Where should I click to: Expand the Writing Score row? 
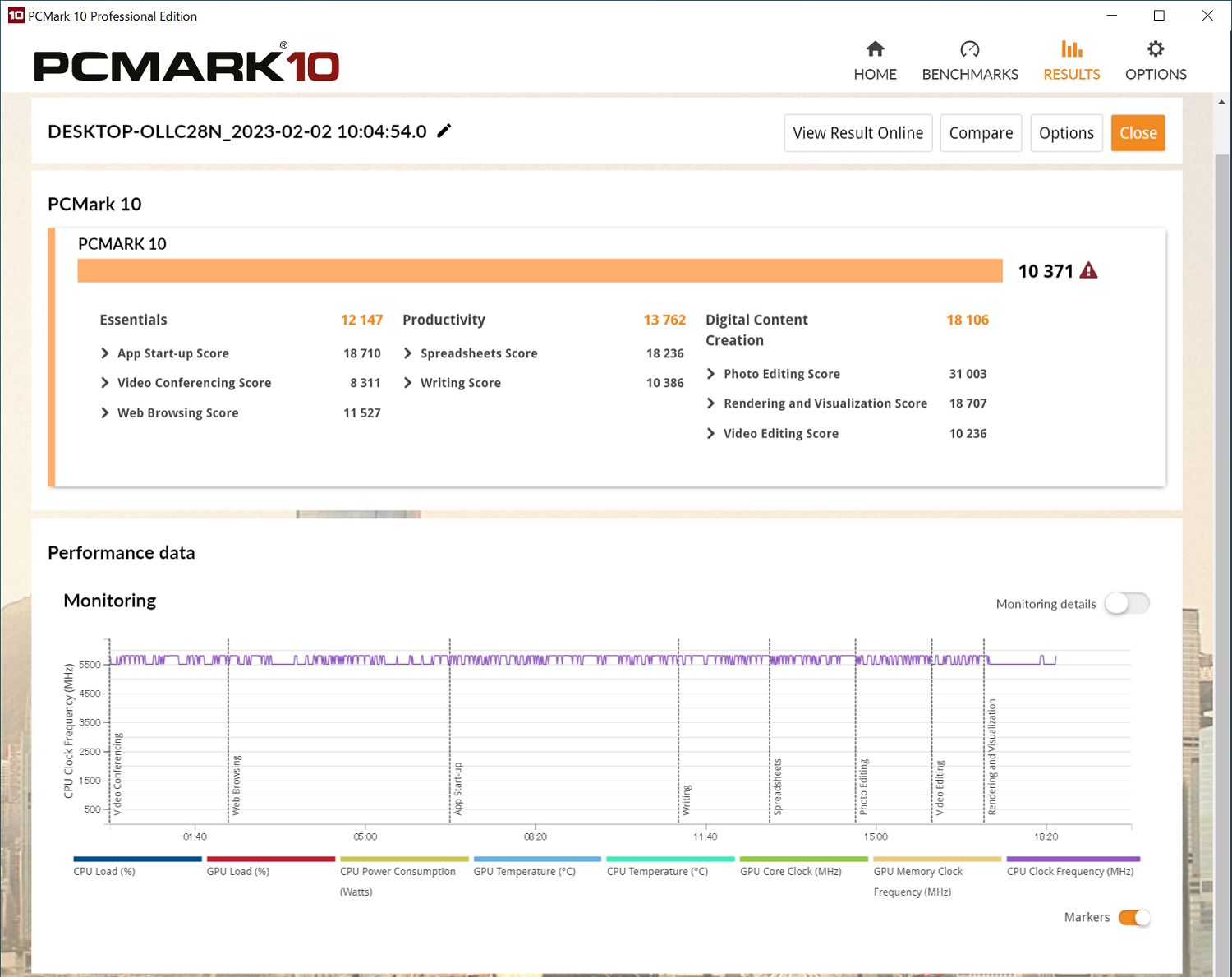pyautogui.click(x=407, y=383)
